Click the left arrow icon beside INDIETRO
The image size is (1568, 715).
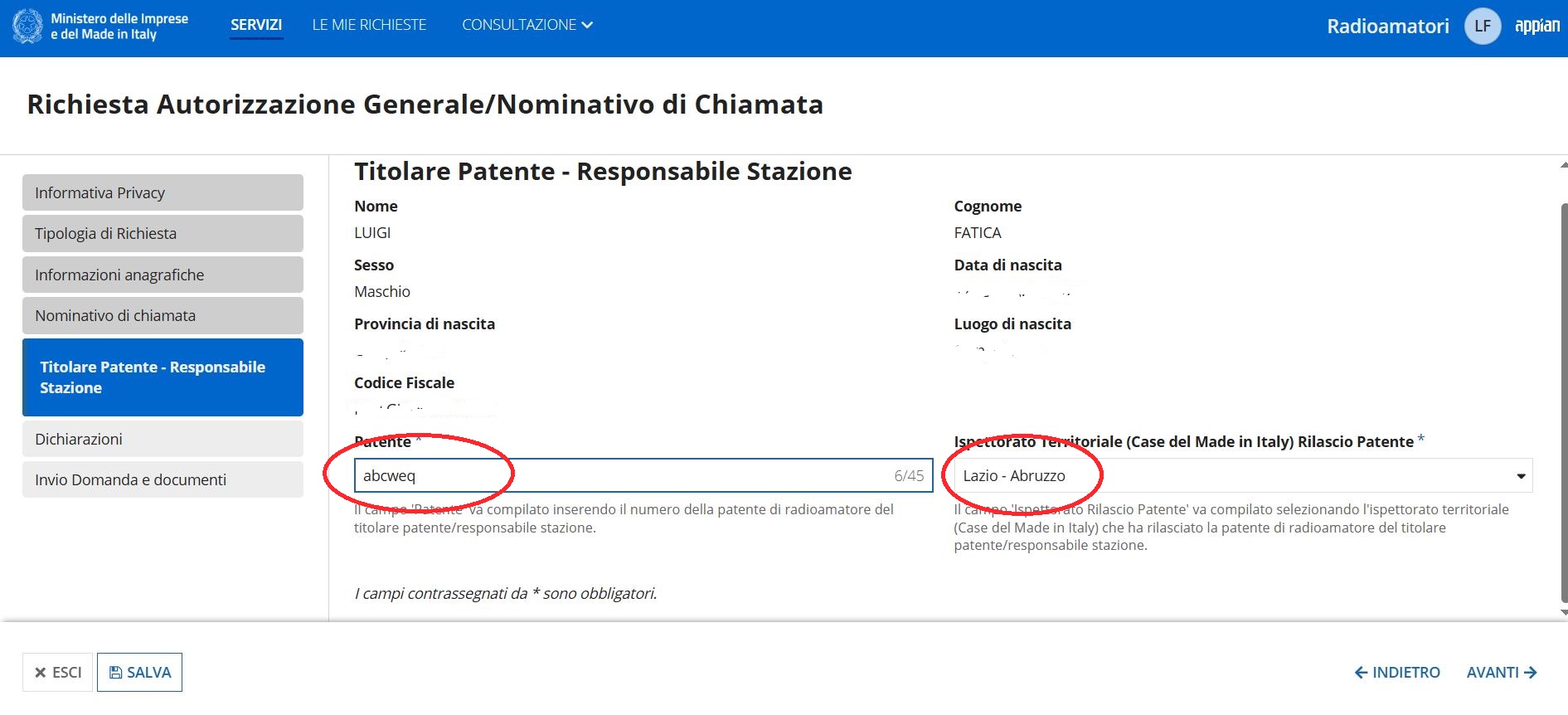tap(1361, 673)
